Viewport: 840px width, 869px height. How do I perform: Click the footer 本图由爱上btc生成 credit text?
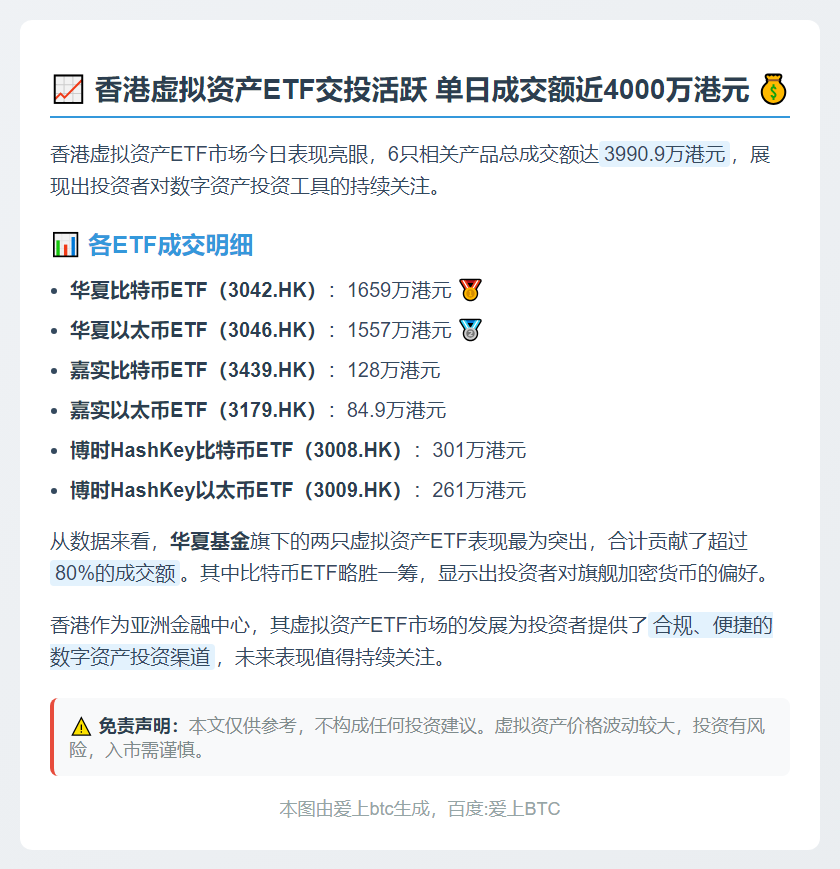click(x=355, y=809)
